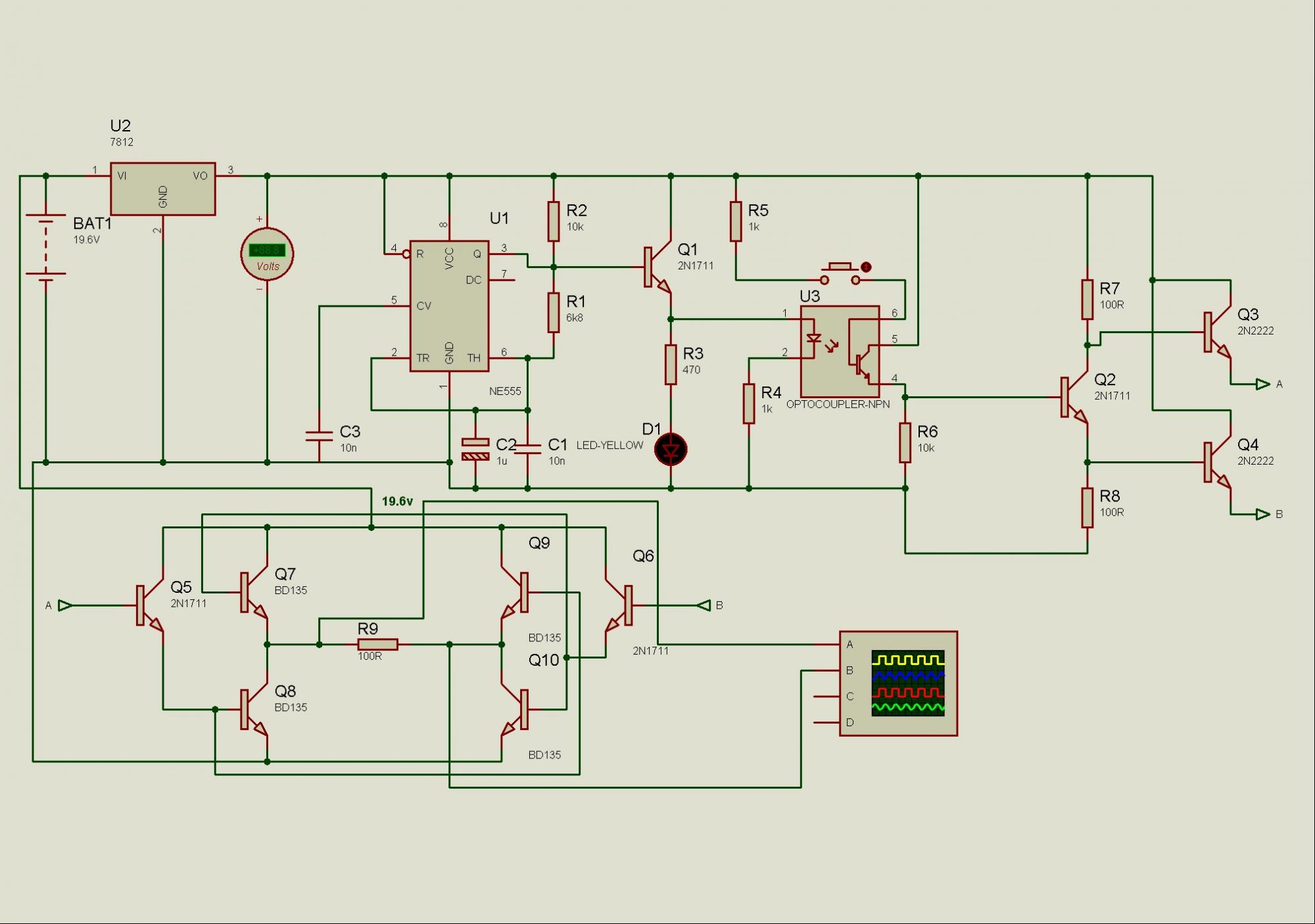Screen dimensions: 1315x924
Task: Select capacitor C3 10n
Action: (319, 436)
